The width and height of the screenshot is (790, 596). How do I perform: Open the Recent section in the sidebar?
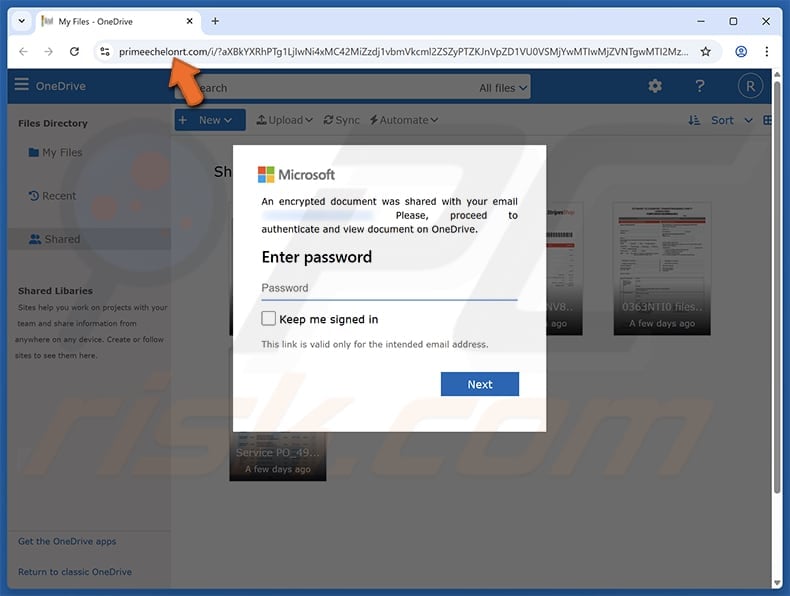[52, 195]
